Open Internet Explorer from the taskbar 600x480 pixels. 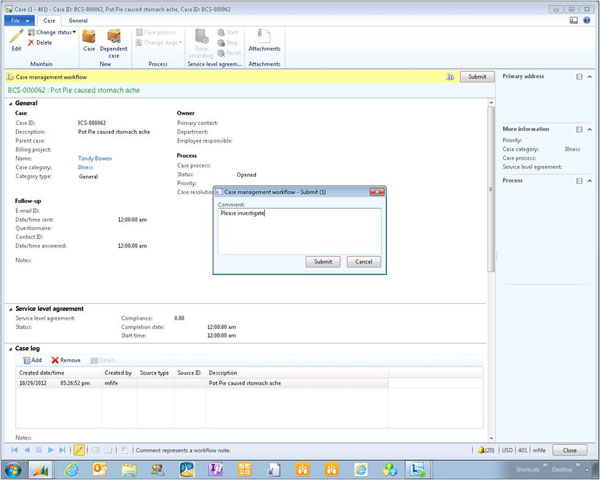(72, 468)
